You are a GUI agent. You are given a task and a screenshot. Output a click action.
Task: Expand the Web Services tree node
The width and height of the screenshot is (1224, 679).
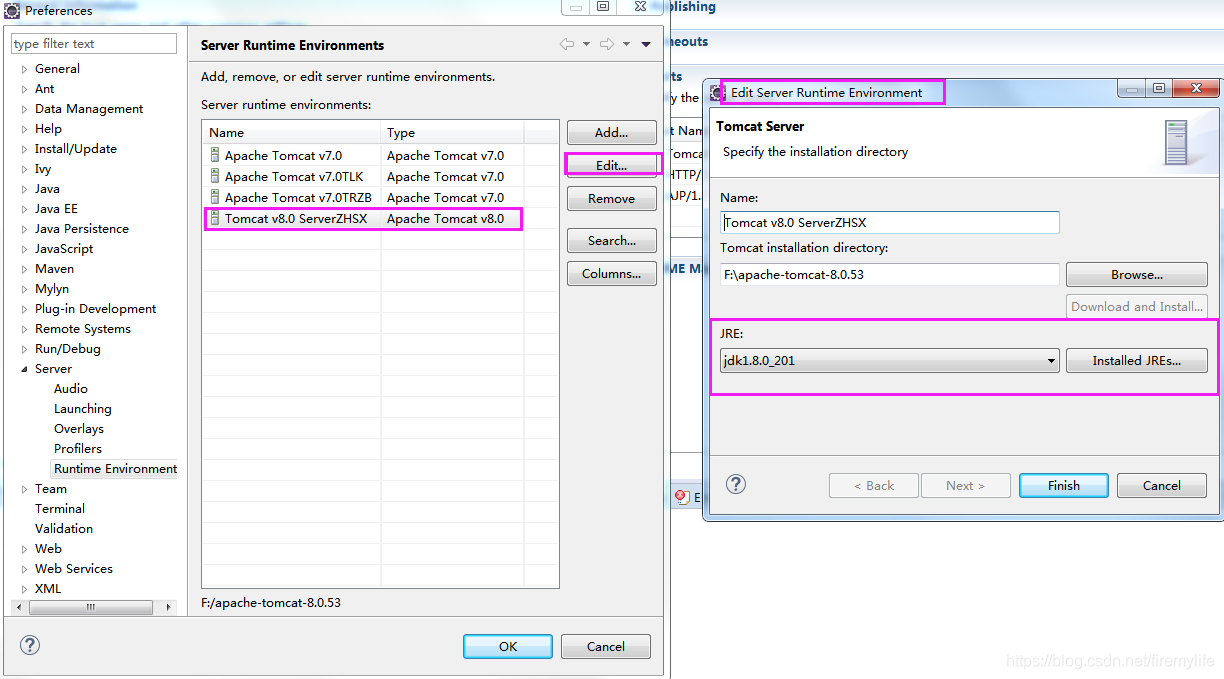click(25, 569)
